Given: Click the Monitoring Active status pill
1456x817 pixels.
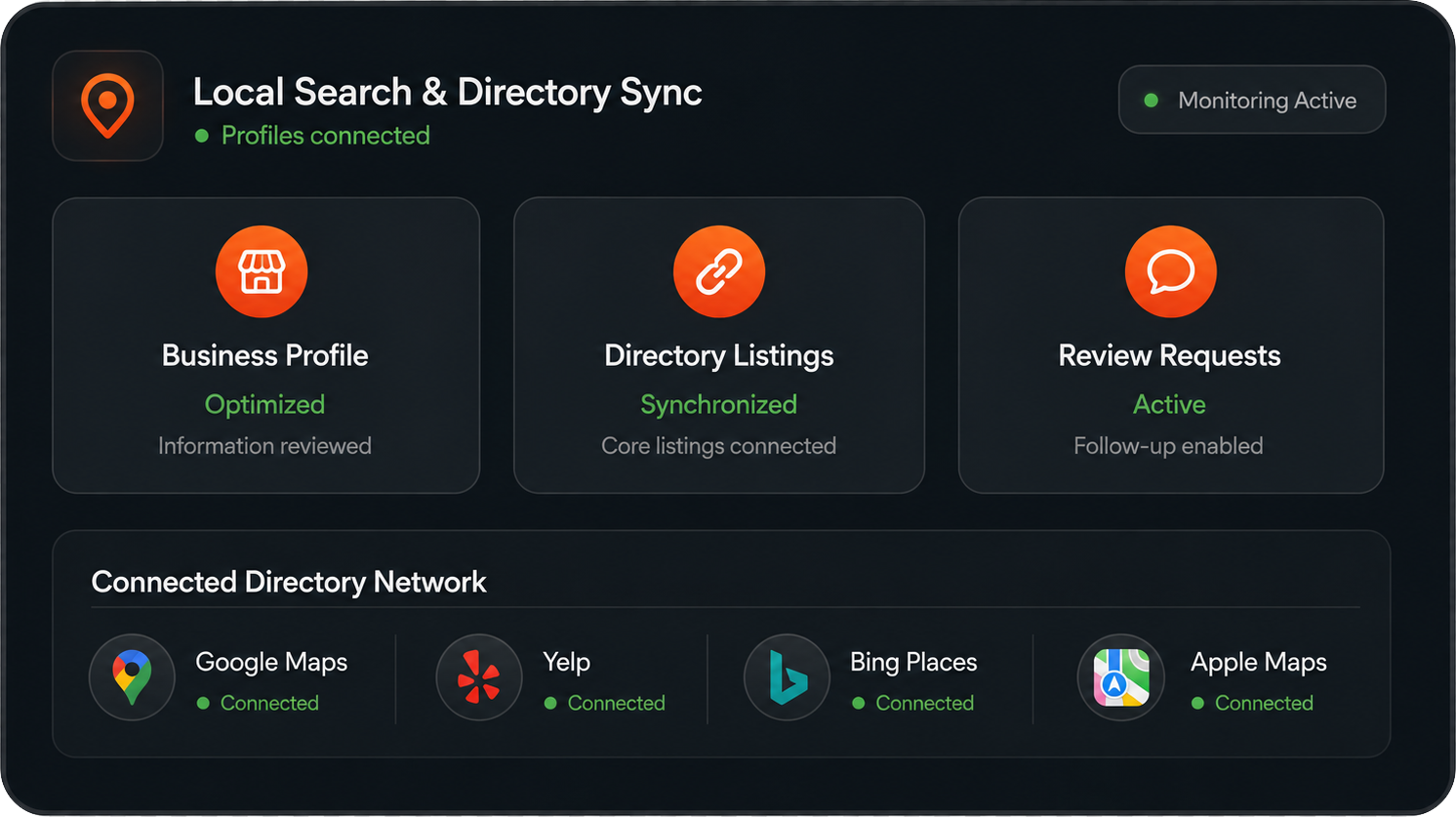Looking at the screenshot, I should point(1252,100).
